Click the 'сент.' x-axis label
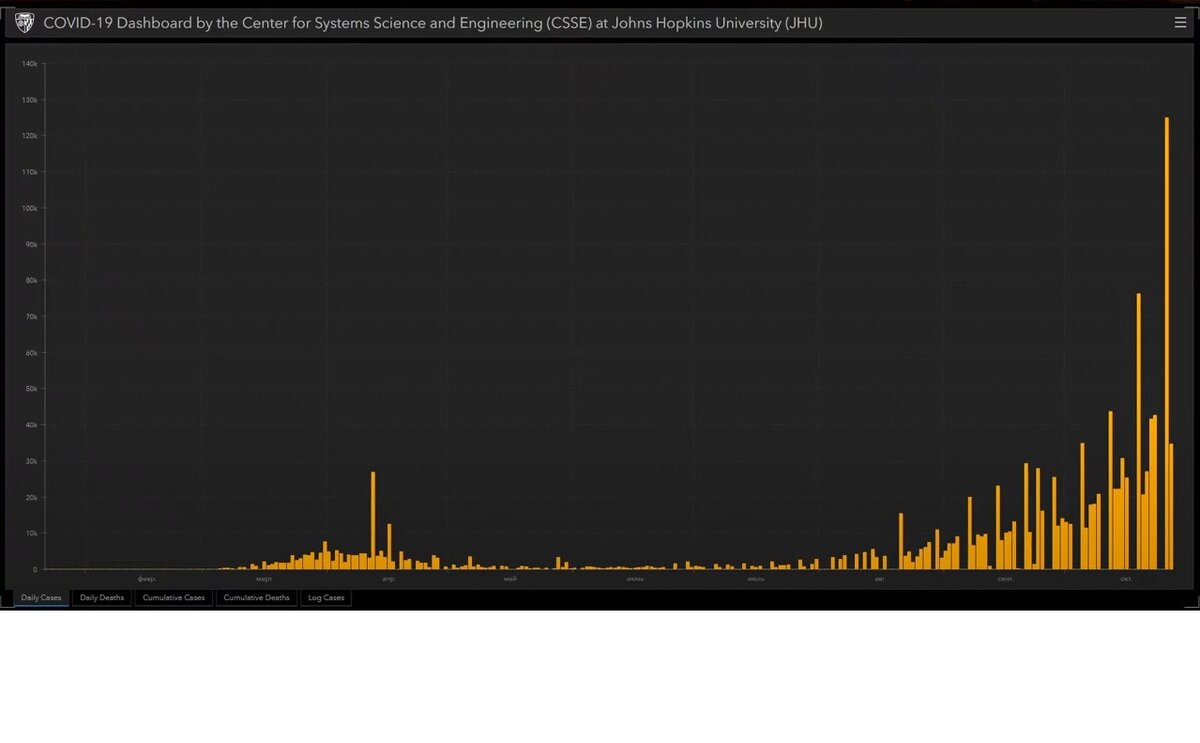Image resolution: width=1200 pixels, height=743 pixels. coord(1006,579)
